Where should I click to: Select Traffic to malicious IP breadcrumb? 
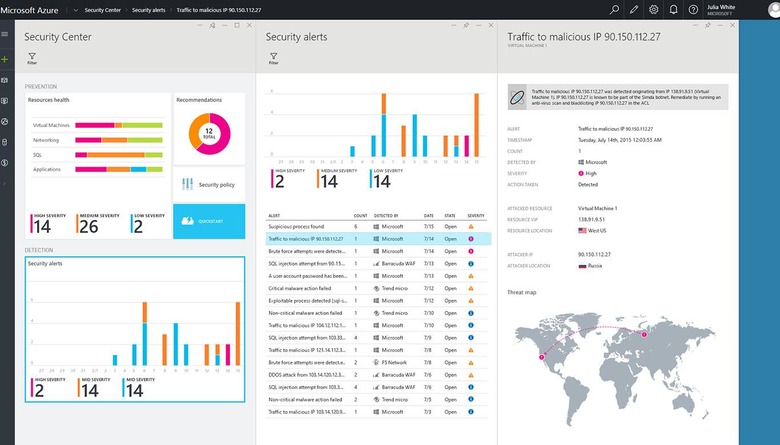[x=219, y=10]
